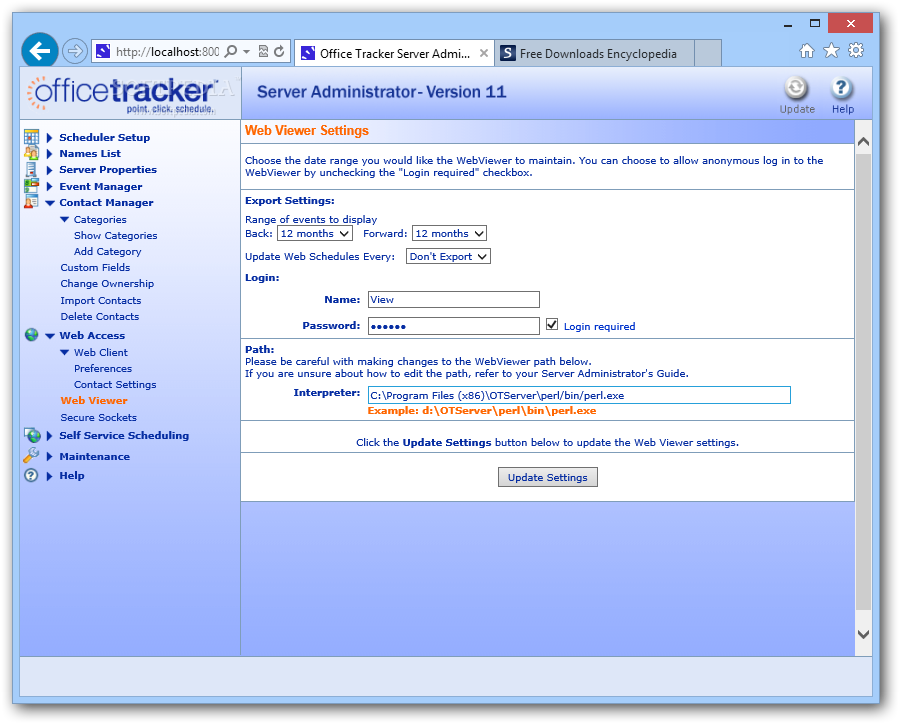Uncheck the Login required checkbox

point(552,324)
